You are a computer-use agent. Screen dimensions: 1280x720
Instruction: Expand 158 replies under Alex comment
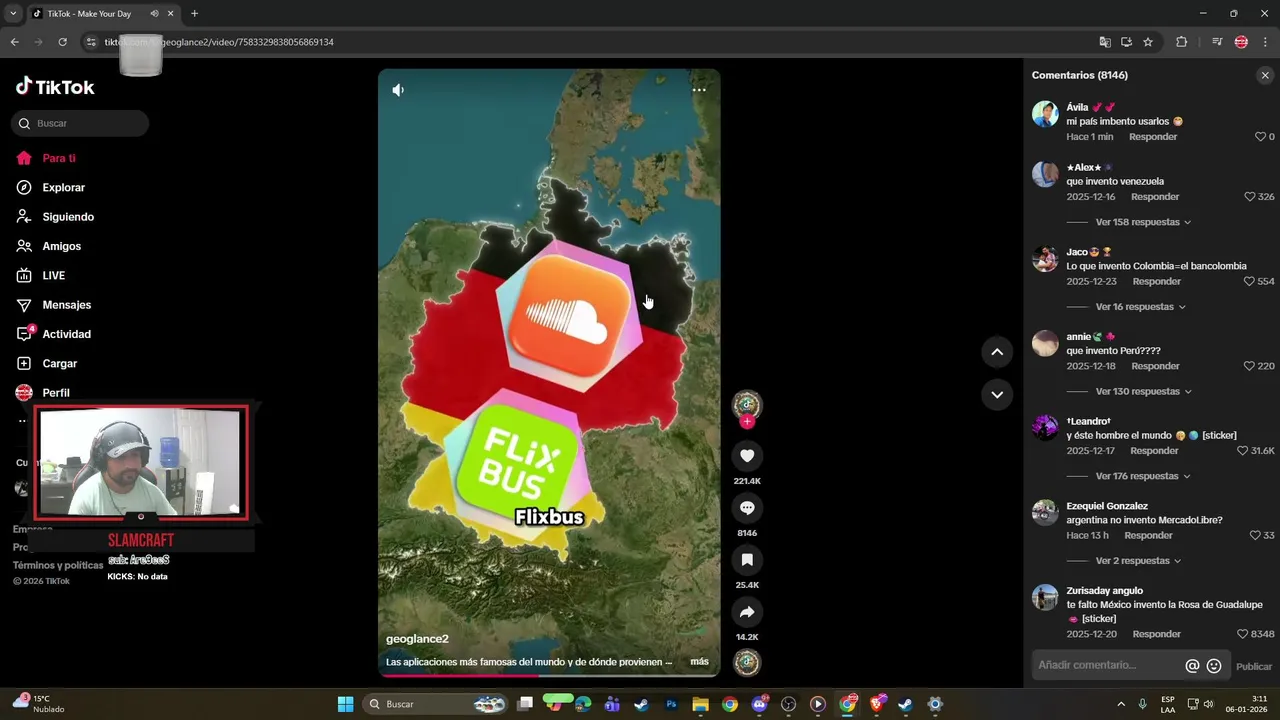click(1143, 222)
